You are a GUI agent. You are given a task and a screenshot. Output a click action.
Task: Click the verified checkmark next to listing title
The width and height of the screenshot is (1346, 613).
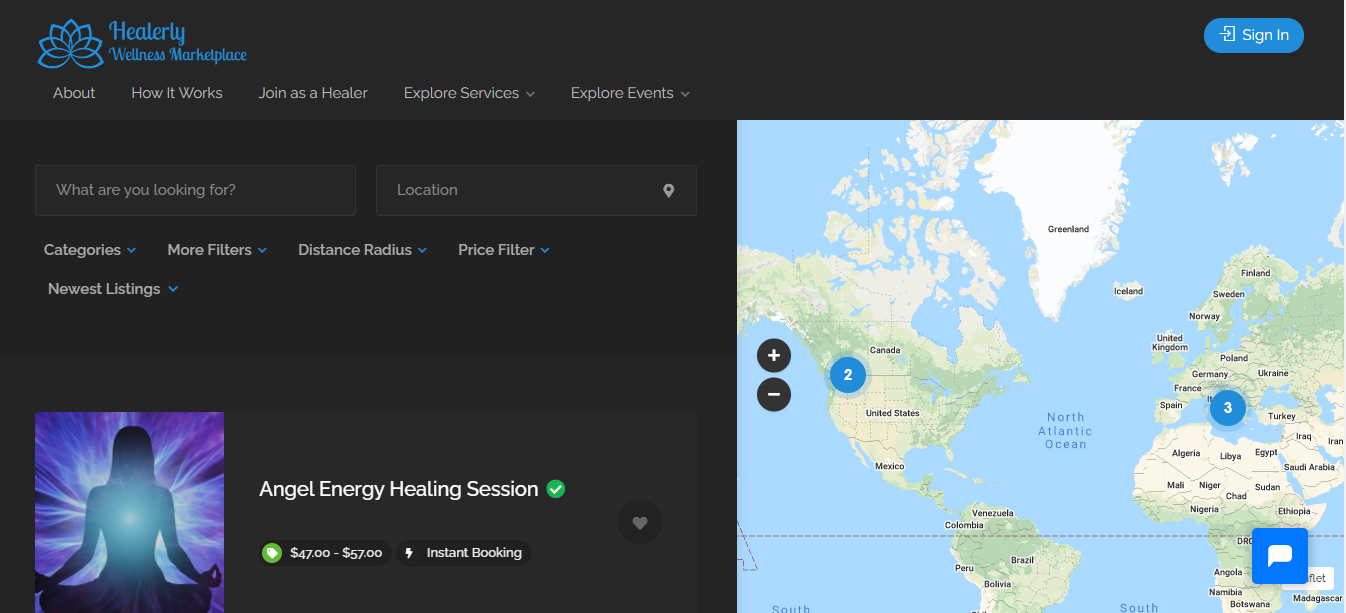pos(557,489)
